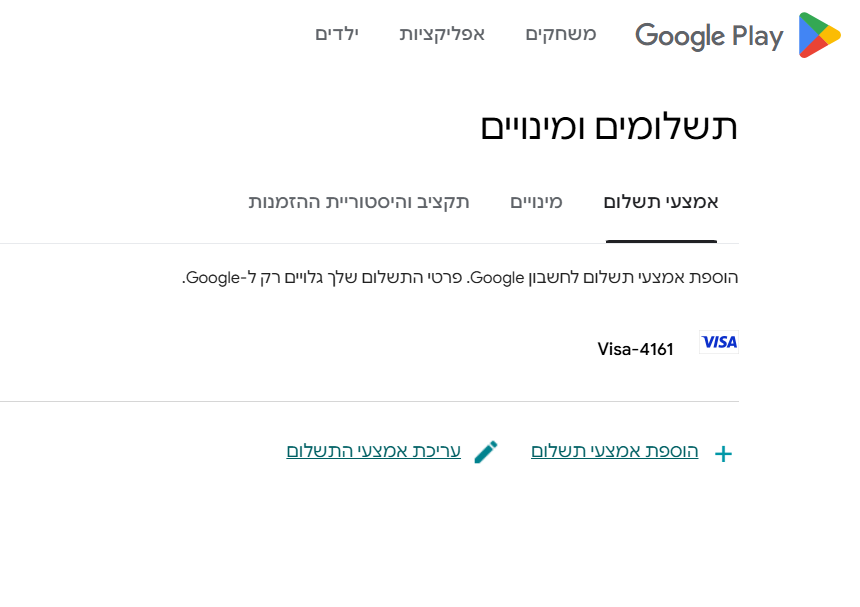Viewport: 860px width, 607px height.
Task: Click the תשלומים ומינויים page heading
Action: [609, 128]
